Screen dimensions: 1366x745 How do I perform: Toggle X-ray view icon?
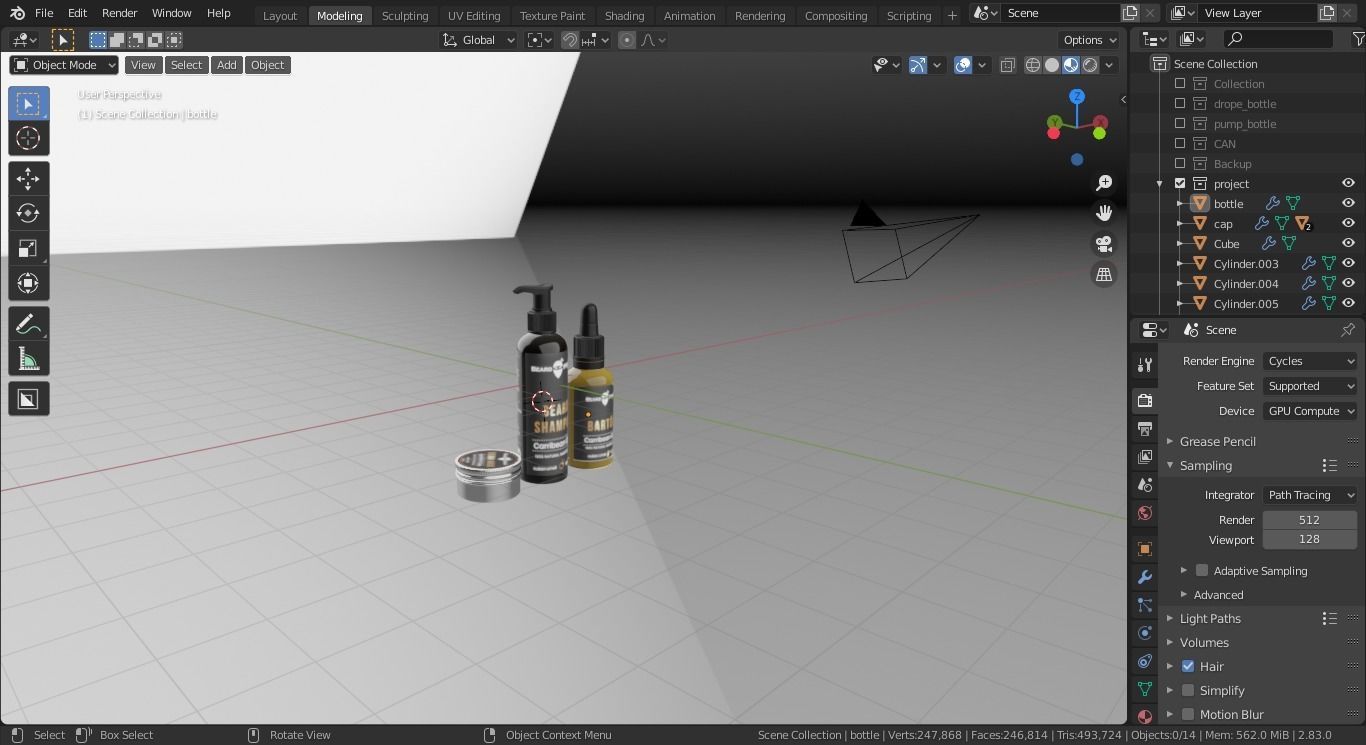pos(1007,65)
